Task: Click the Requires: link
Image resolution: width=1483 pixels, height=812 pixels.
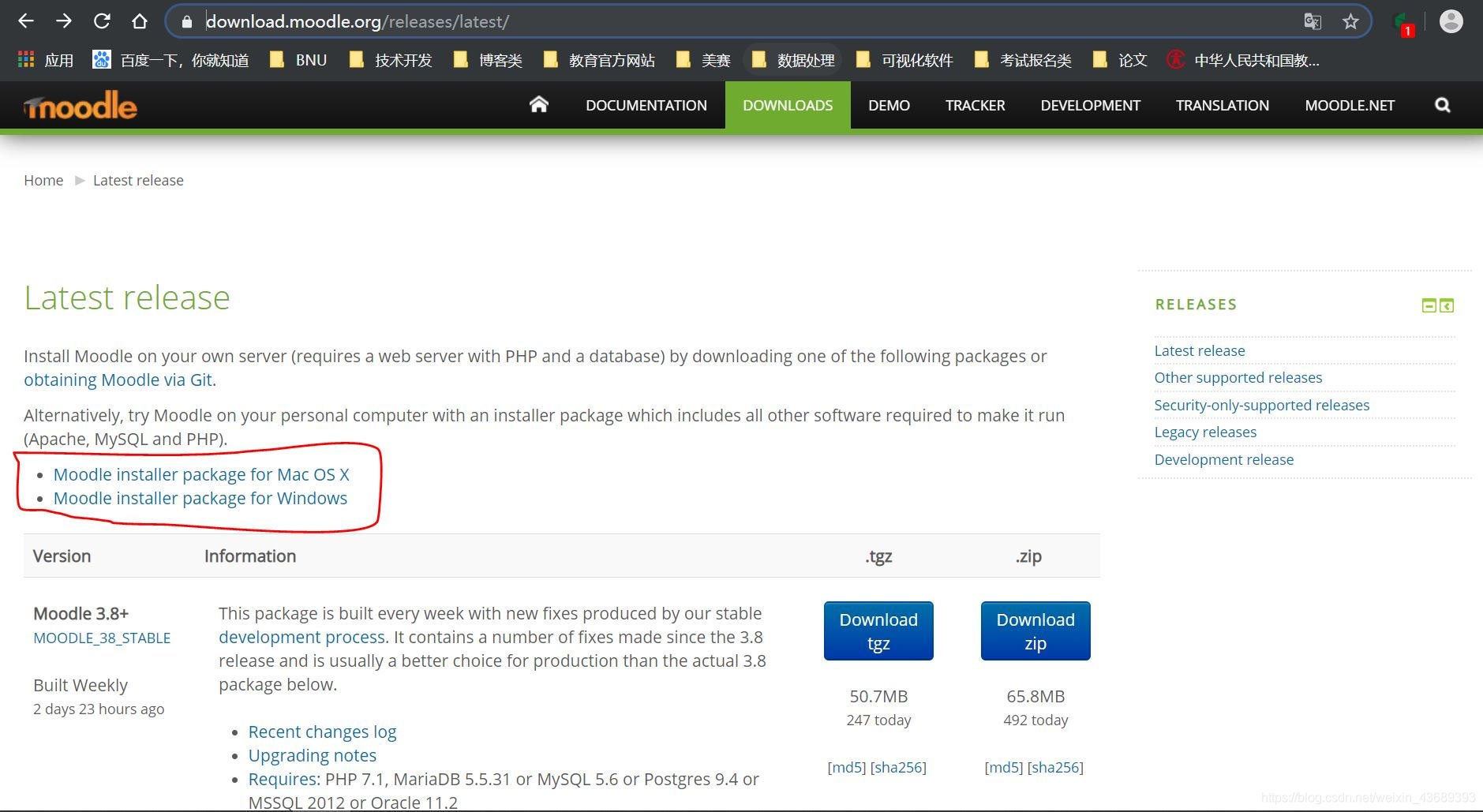Action: pos(284,779)
